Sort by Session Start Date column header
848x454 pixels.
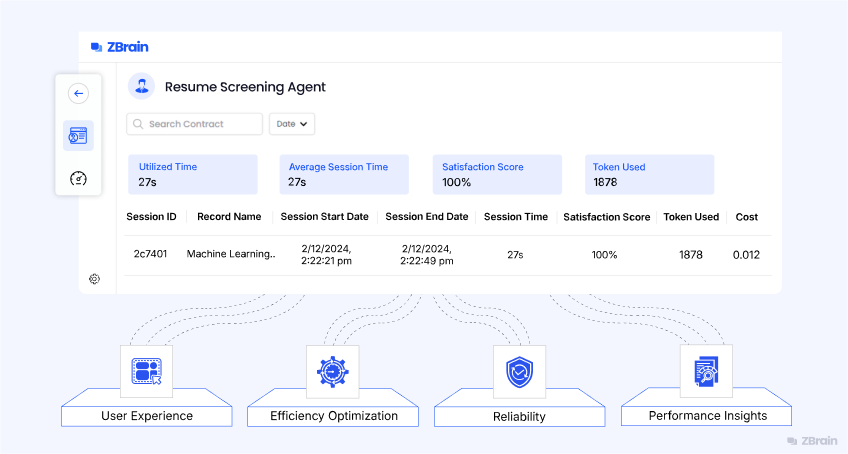click(324, 217)
